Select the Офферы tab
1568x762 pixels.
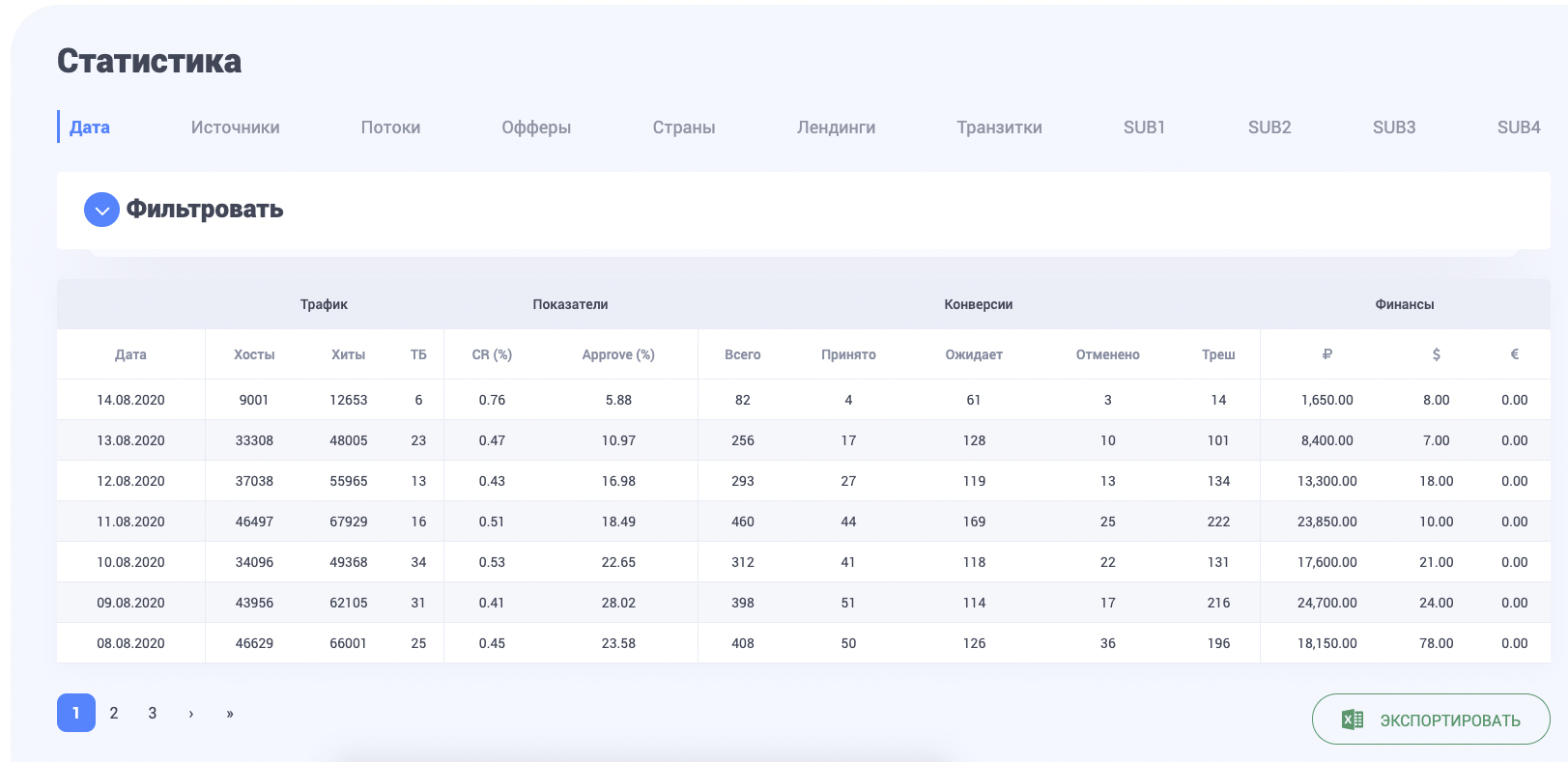coord(536,127)
